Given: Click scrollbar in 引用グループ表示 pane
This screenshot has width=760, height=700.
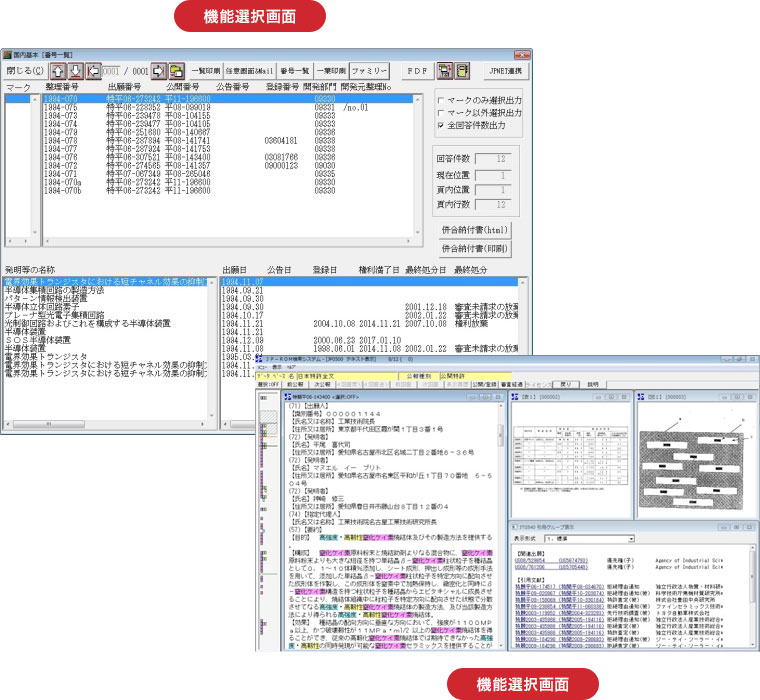Looking at the screenshot, I should pyautogui.click(x=753, y=596).
